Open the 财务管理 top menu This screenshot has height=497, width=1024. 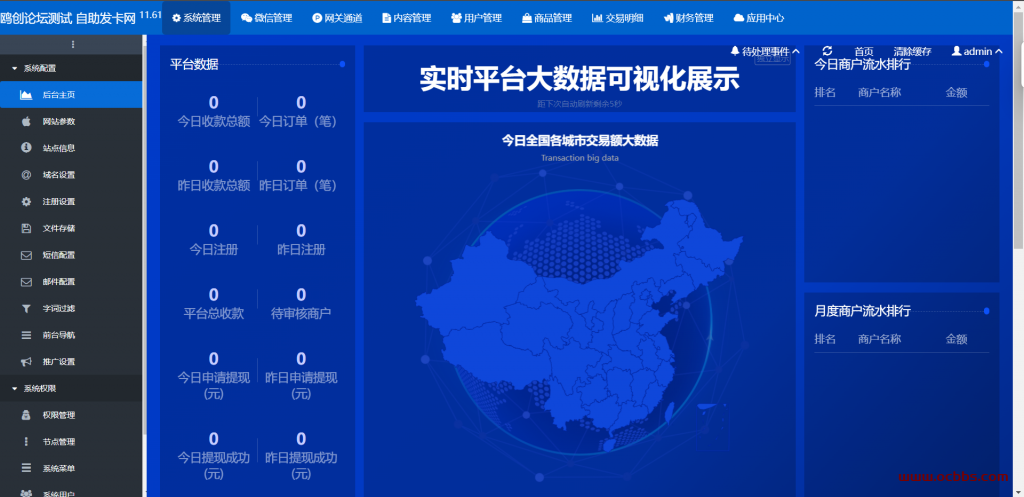[x=688, y=18]
